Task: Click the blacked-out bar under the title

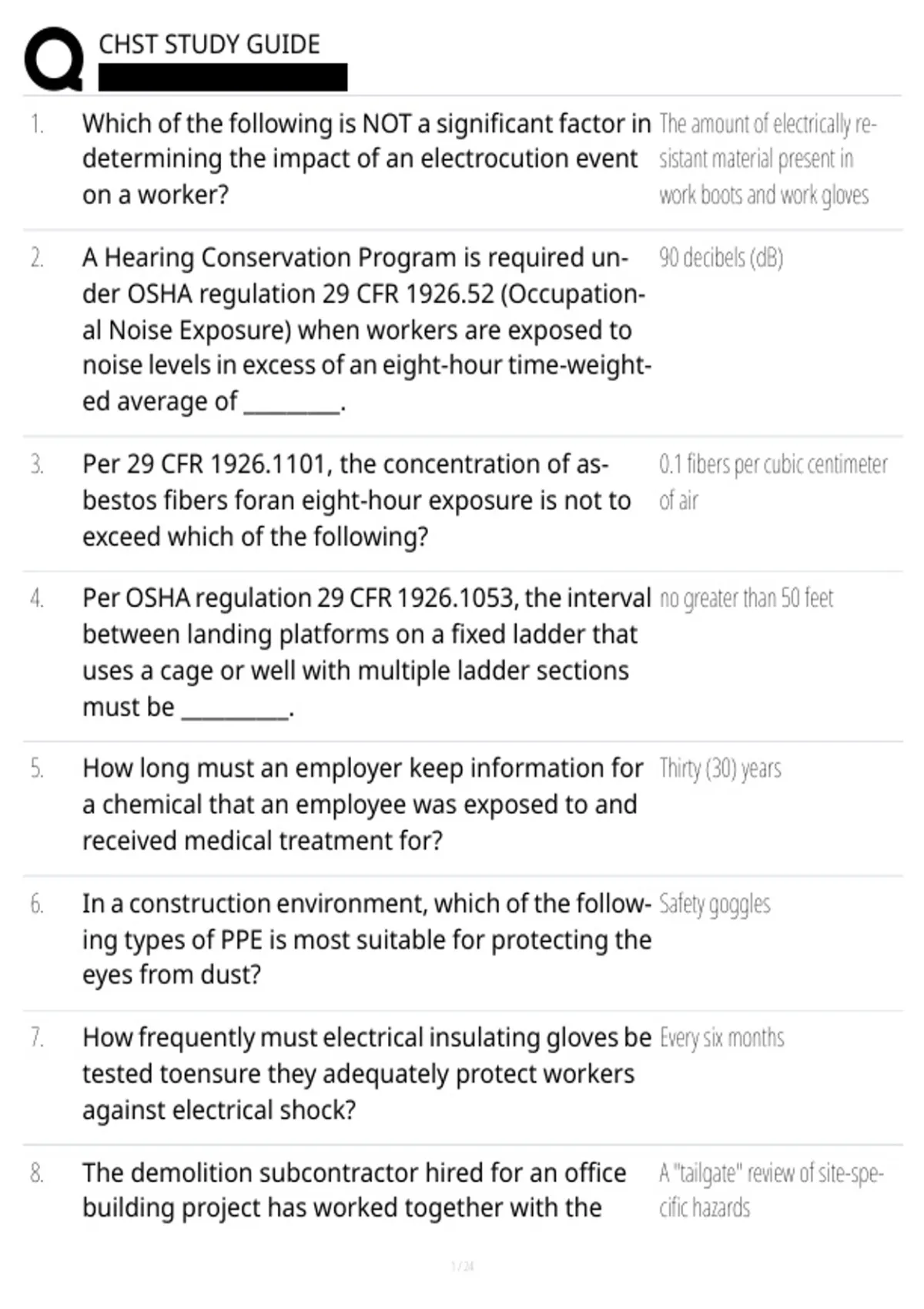Action: 223,77
